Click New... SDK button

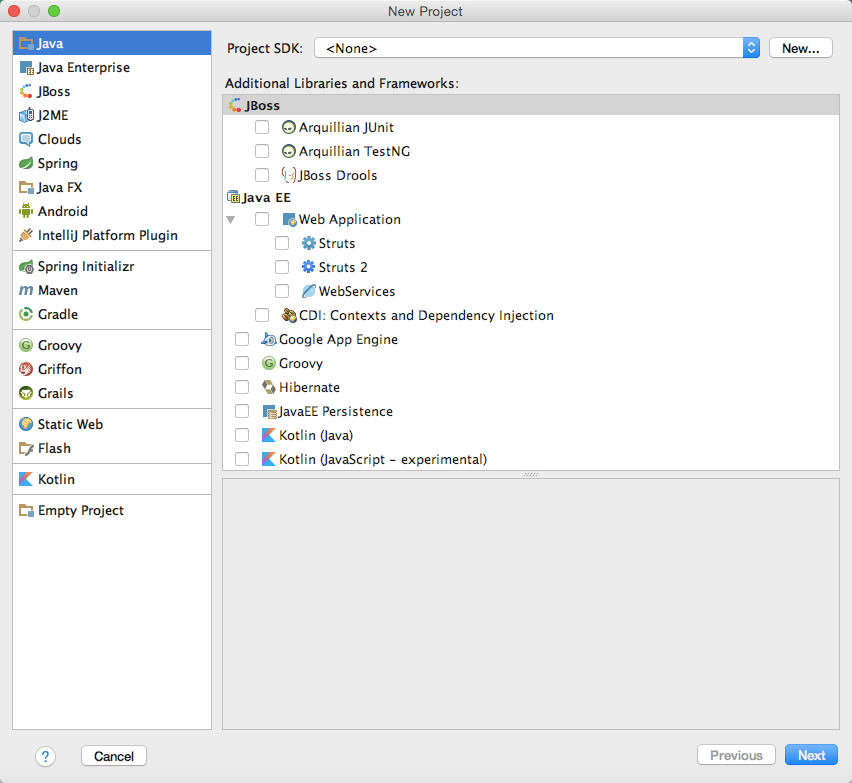[x=800, y=48]
